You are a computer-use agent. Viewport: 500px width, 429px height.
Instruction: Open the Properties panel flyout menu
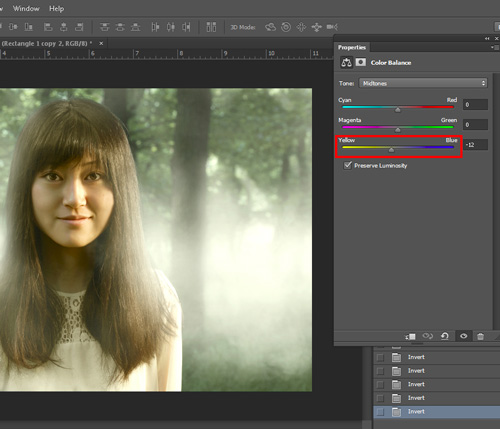pos(495,48)
